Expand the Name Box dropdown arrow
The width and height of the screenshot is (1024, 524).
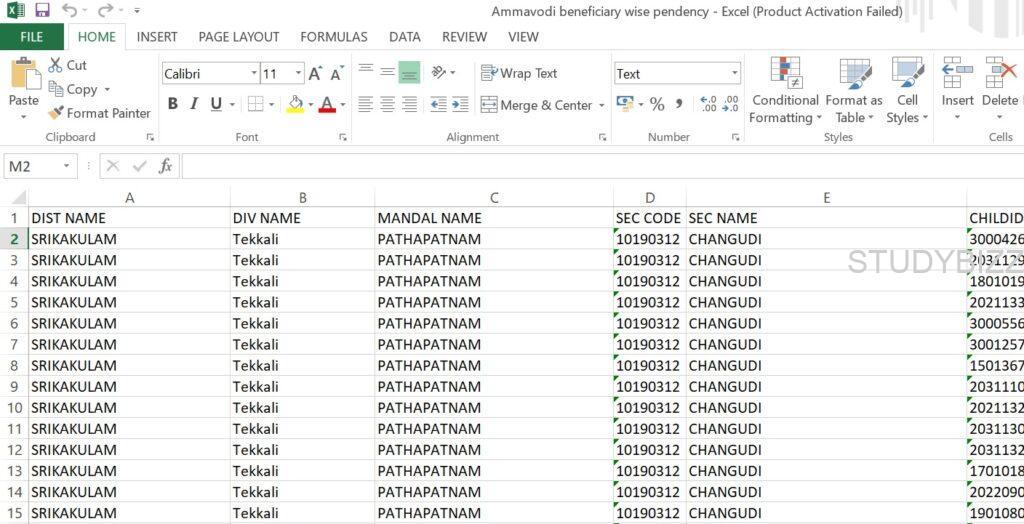click(67, 166)
